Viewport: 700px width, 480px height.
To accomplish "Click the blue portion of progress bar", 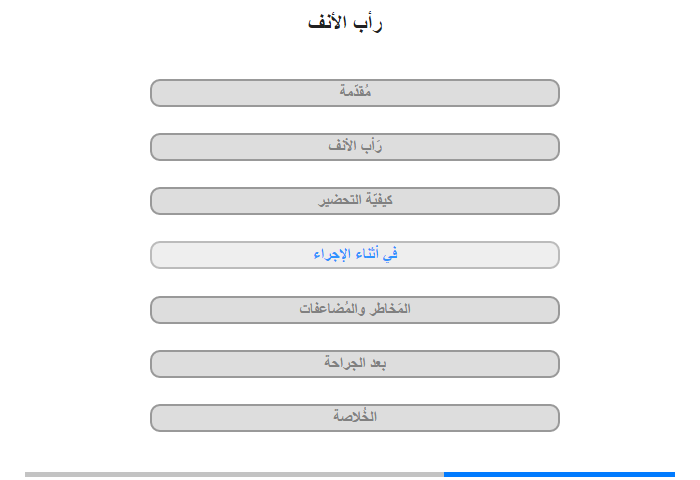I will 559,474.
